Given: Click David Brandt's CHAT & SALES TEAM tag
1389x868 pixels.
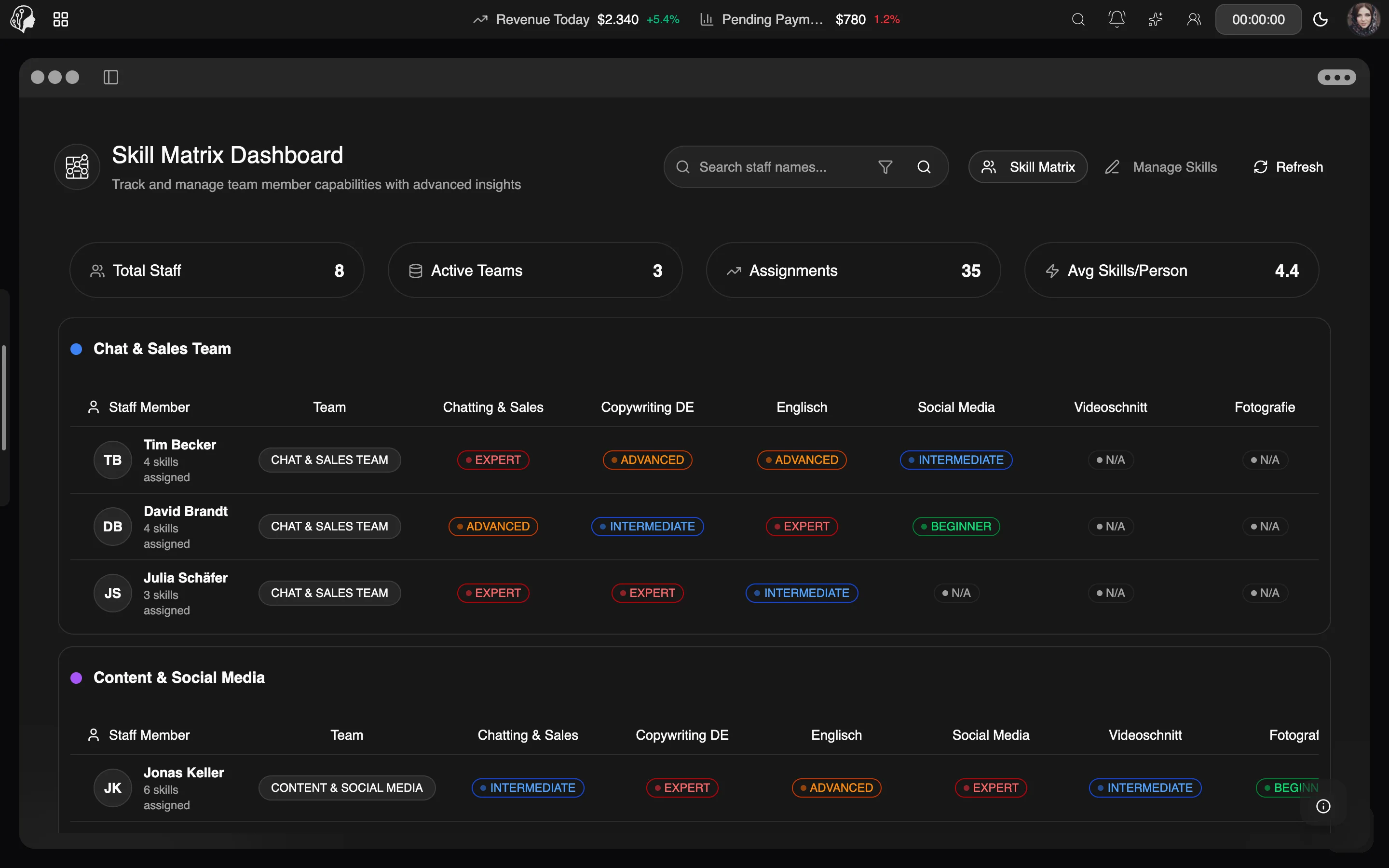Looking at the screenshot, I should click(x=329, y=527).
